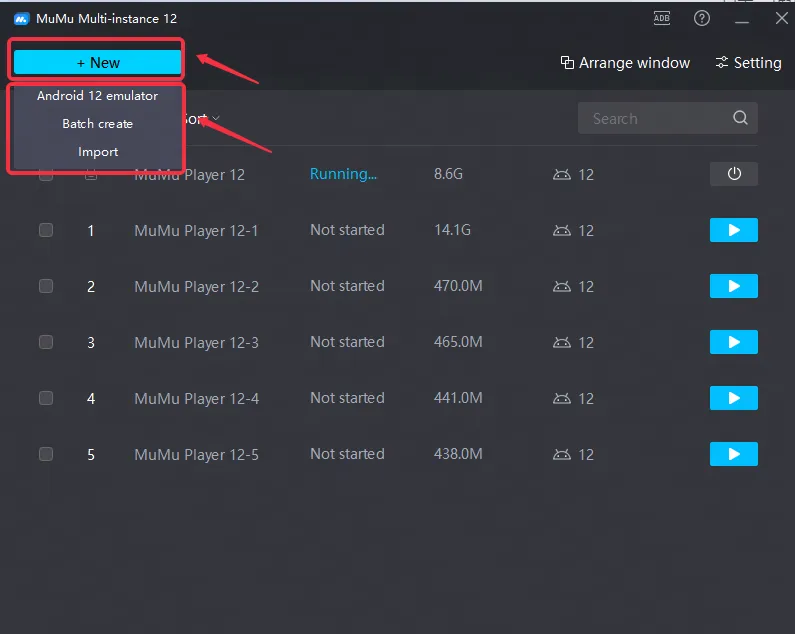This screenshot has height=634, width=795.
Task: Click the 438.0M size value
Action: (458, 454)
